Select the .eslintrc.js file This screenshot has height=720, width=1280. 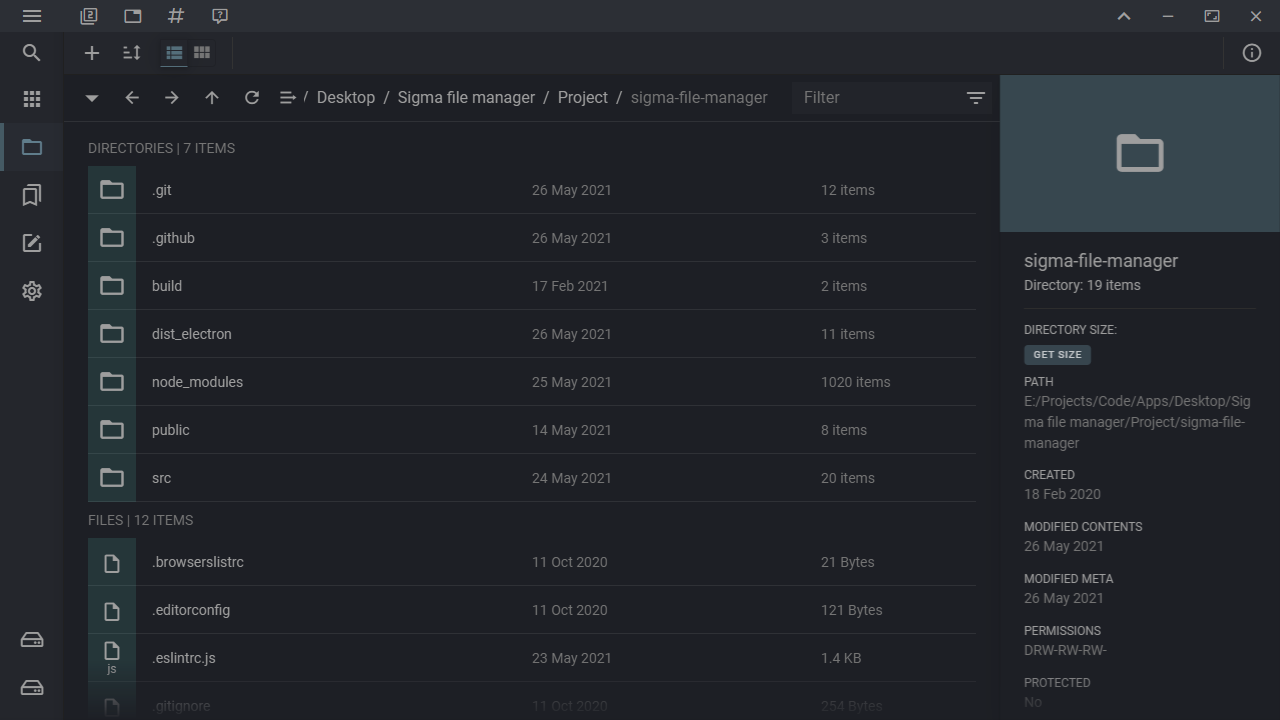pyautogui.click(x=532, y=658)
